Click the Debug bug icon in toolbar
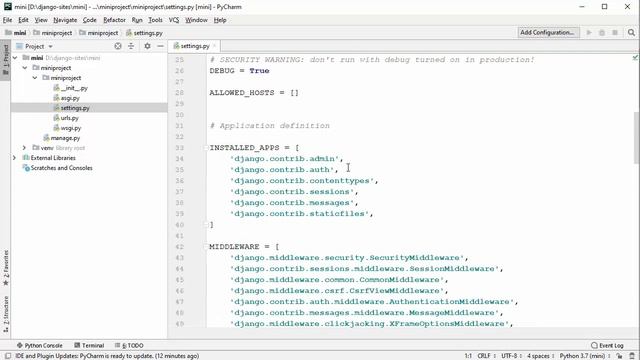640x360 pixels. pos(602,33)
